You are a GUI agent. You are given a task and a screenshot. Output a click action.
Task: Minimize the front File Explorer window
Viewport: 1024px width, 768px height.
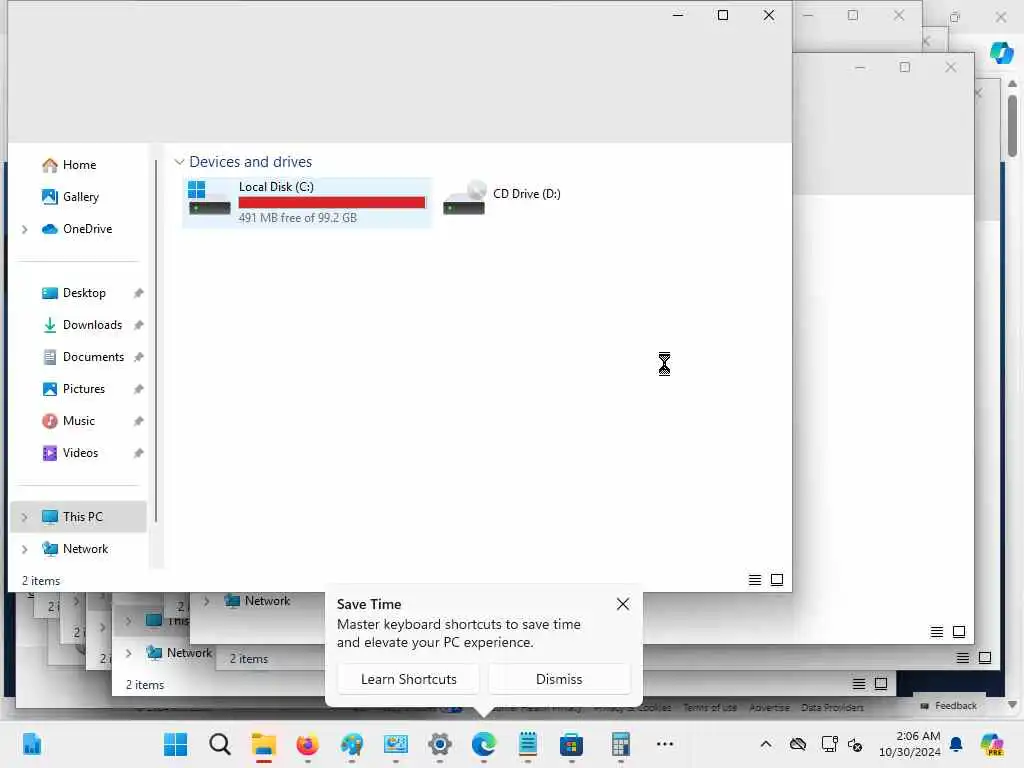(679, 15)
